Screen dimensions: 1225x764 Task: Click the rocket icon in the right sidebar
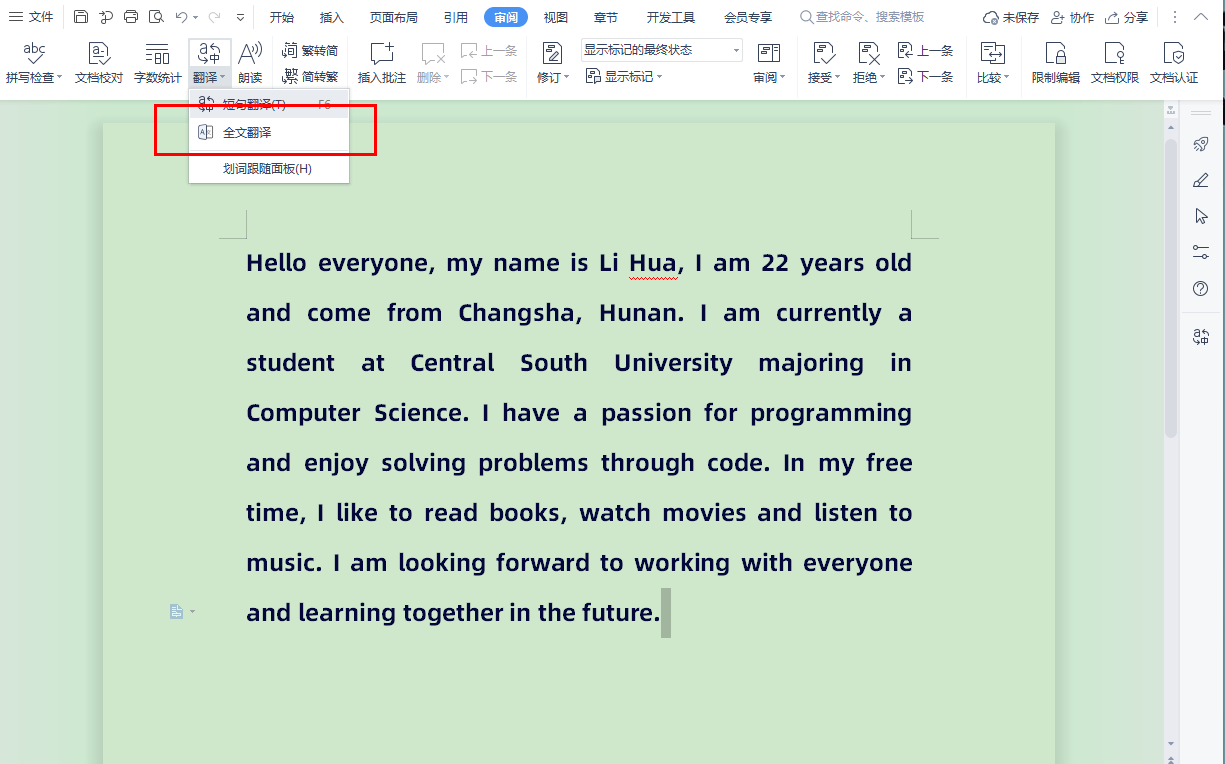[1201, 144]
